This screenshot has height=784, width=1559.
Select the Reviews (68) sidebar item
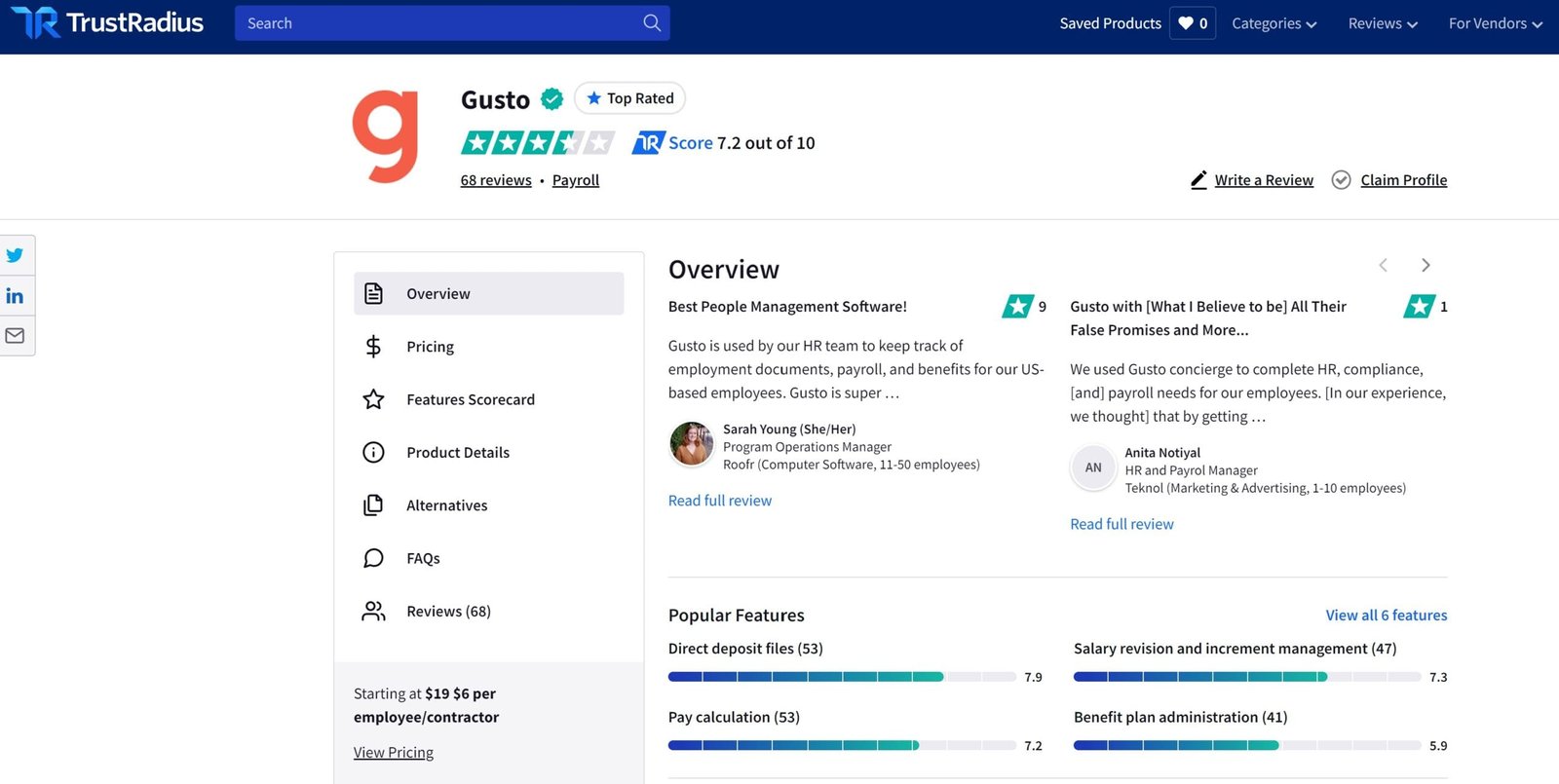tap(488, 611)
